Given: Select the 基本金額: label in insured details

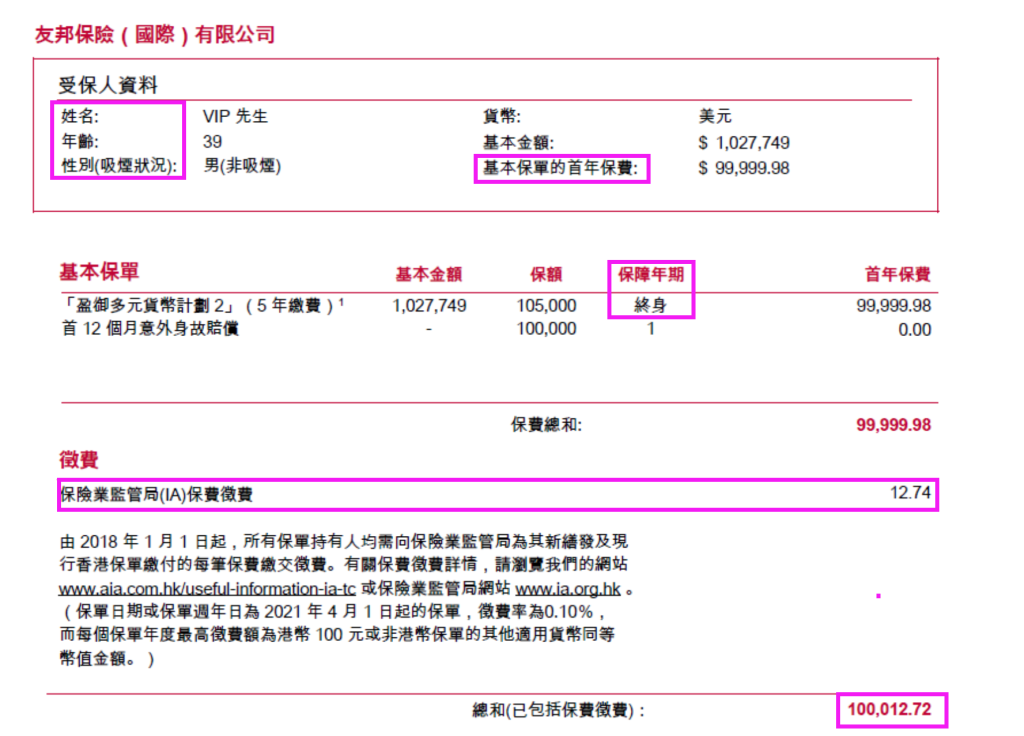Looking at the screenshot, I should 518,142.
